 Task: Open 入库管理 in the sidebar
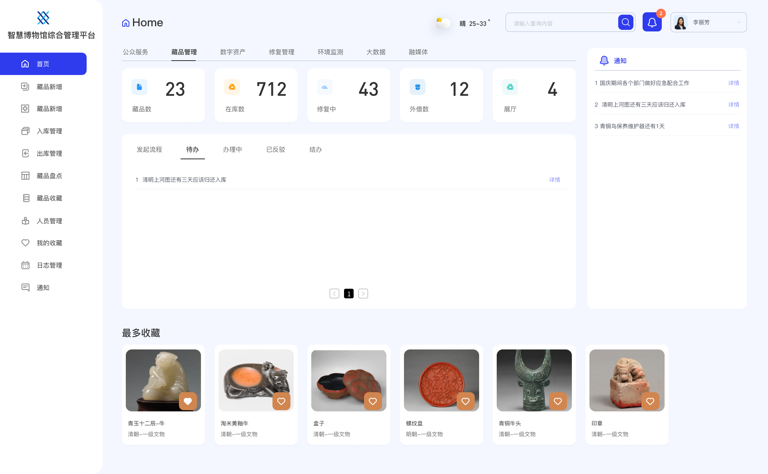49,131
